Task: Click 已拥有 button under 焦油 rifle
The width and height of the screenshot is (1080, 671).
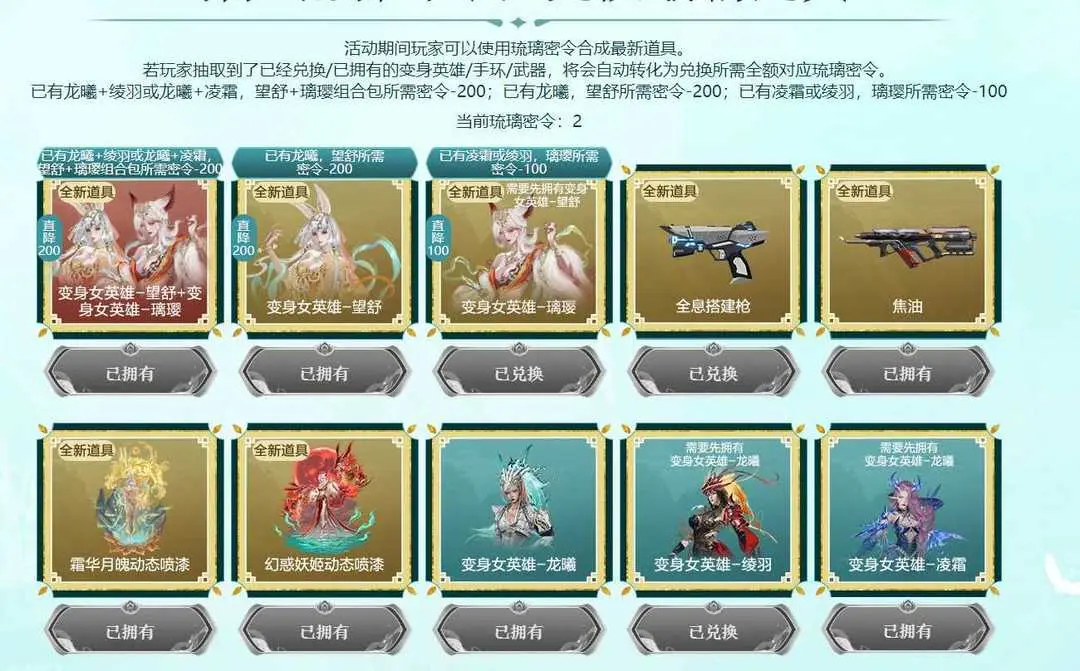Action: (x=907, y=373)
